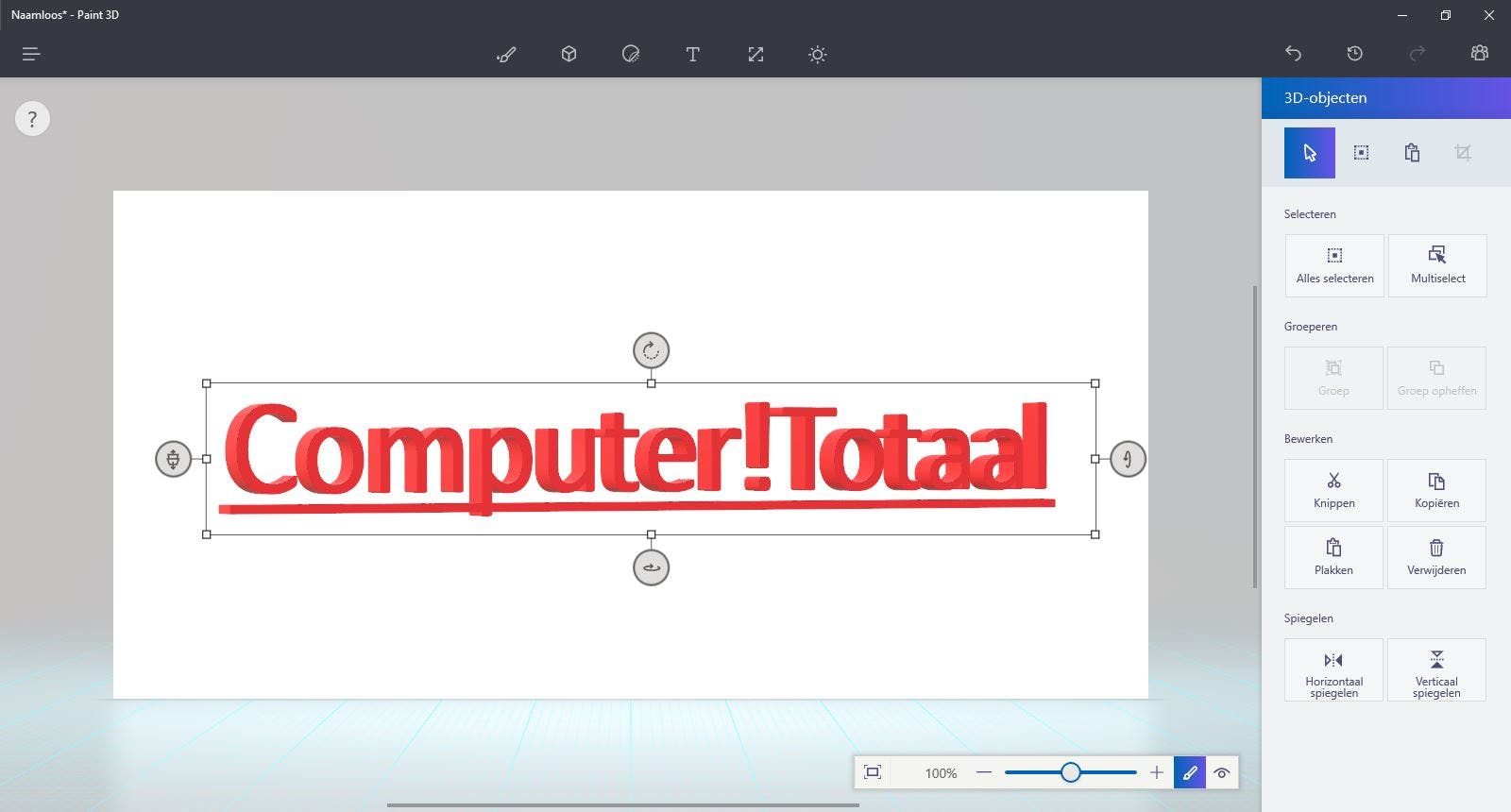This screenshot has height=812, width=1511.
Task: Click the paste clipboard icon in the panel header
Action: pos(1412,153)
